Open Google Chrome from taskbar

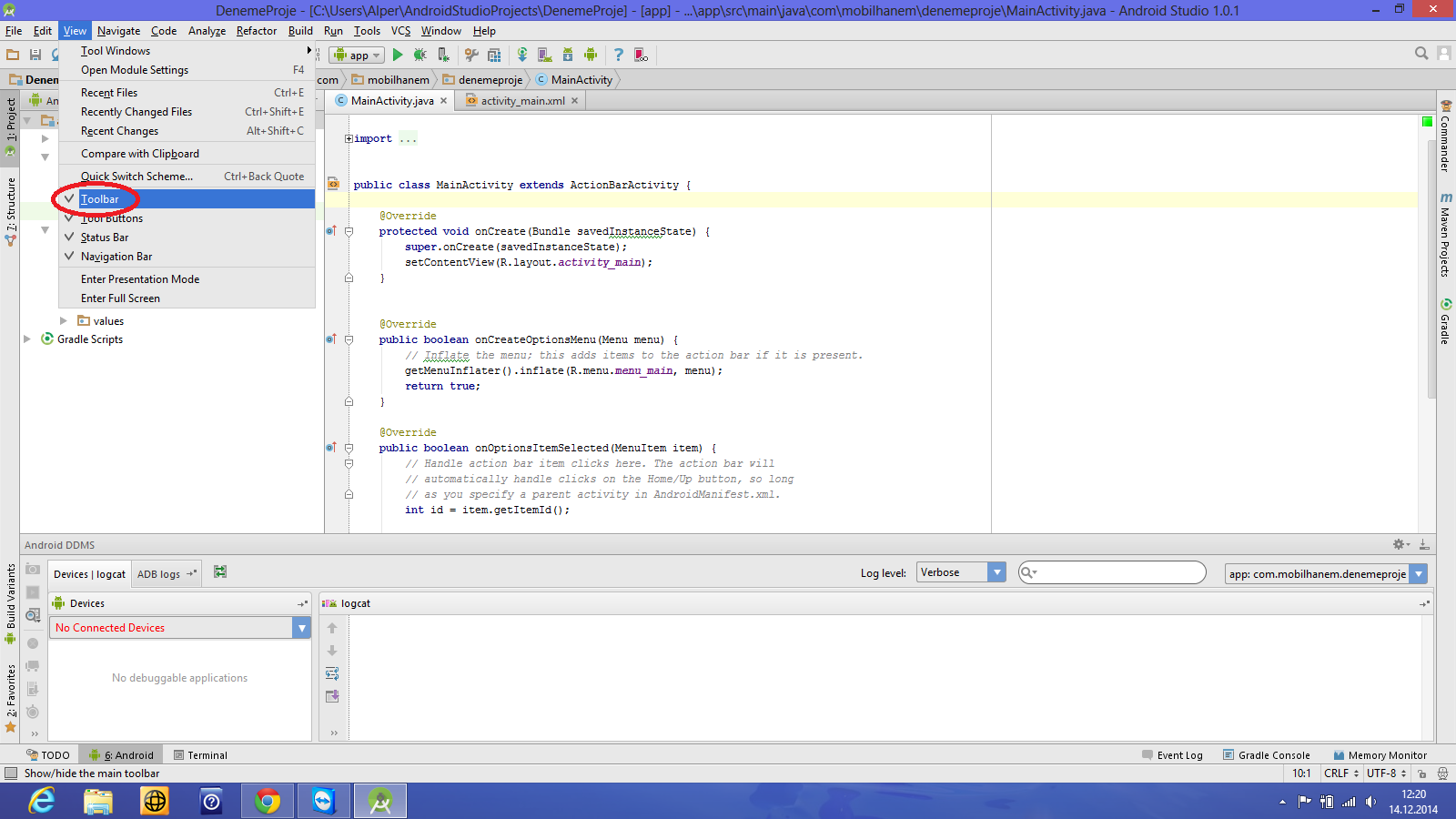(x=268, y=801)
